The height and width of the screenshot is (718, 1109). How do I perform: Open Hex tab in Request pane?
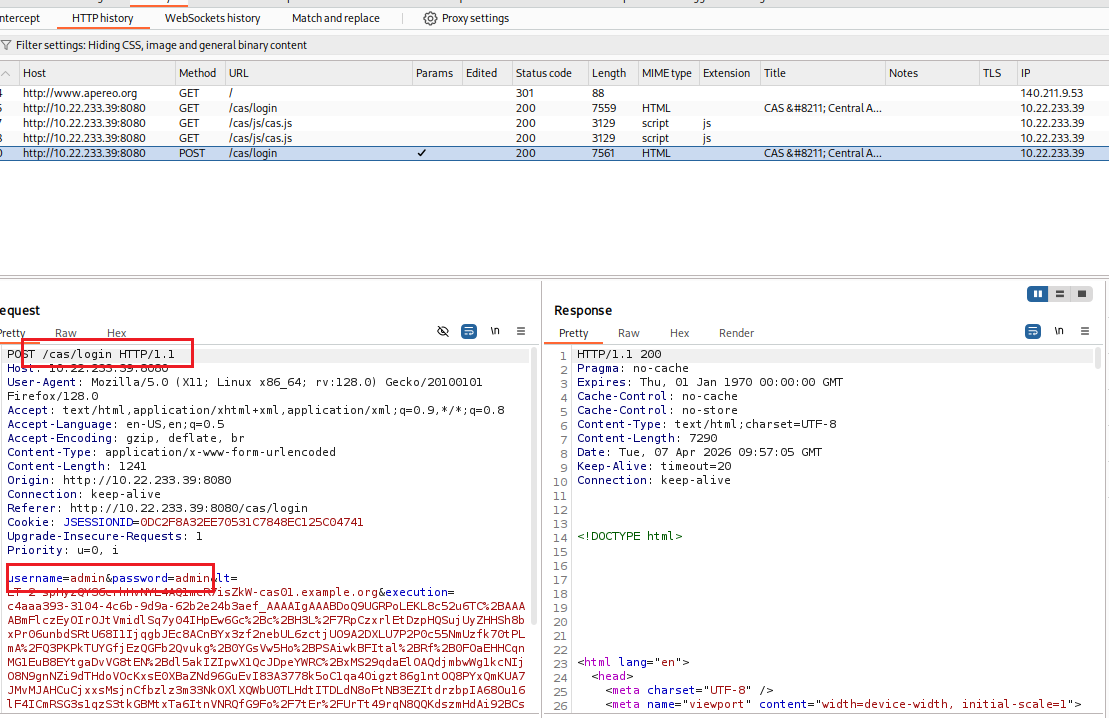pyautogui.click(x=117, y=333)
